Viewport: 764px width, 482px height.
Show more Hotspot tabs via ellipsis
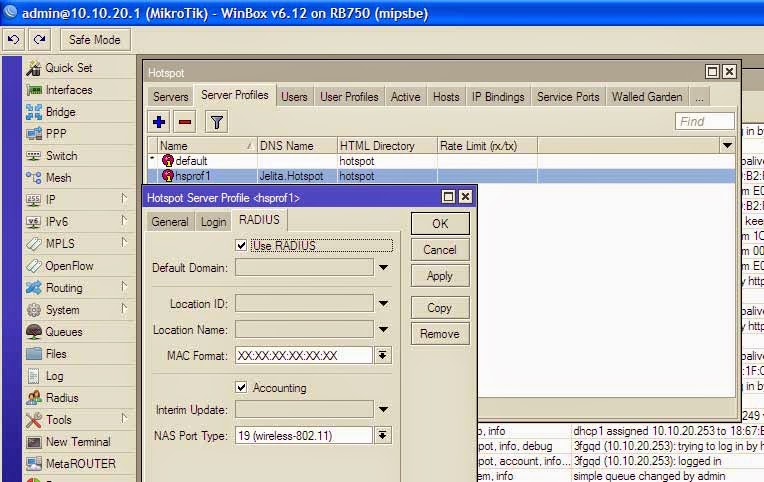tap(700, 97)
